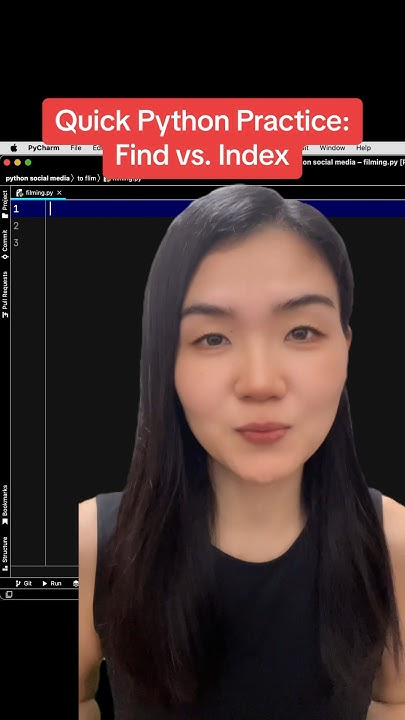Open the Help menu
Image resolution: width=405 pixels, height=720 pixels.
click(363, 148)
